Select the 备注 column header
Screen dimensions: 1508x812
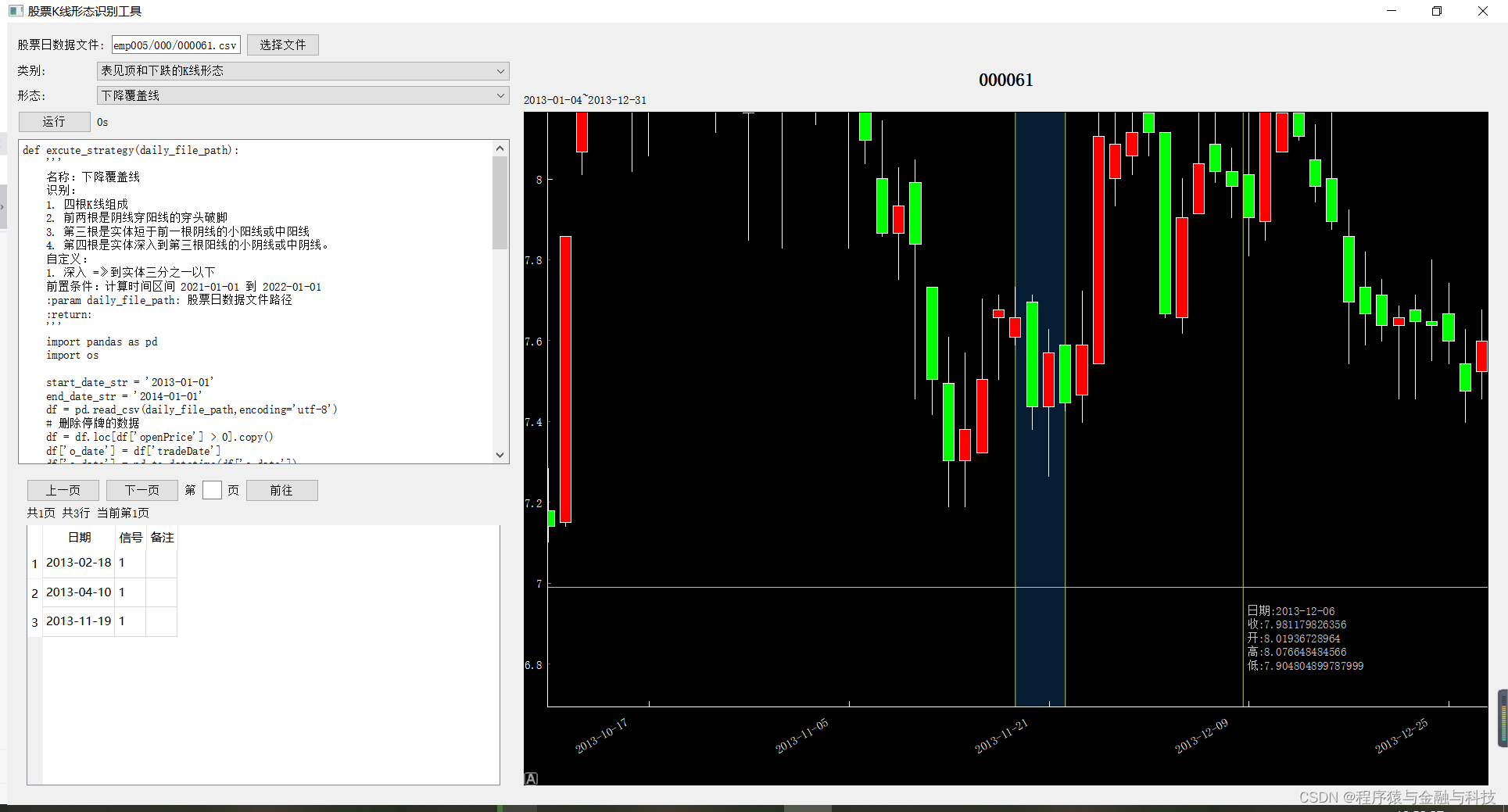(x=162, y=538)
